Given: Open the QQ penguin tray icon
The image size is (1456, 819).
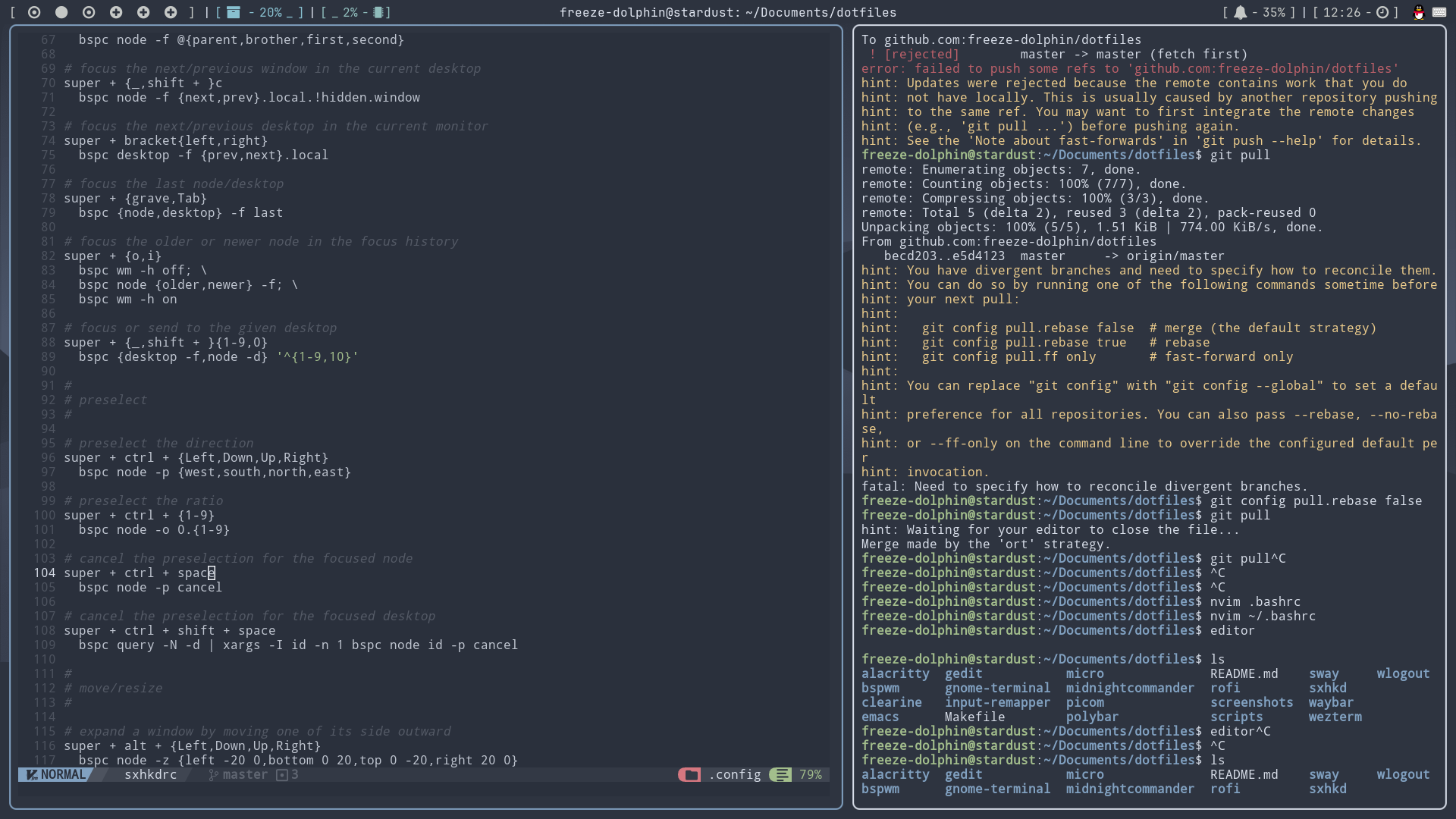Looking at the screenshot, I should point(1418,12).
